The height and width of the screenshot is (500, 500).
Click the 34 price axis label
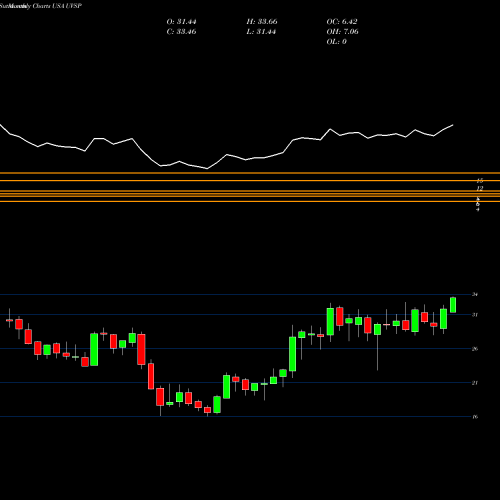[x=475, y=294]
